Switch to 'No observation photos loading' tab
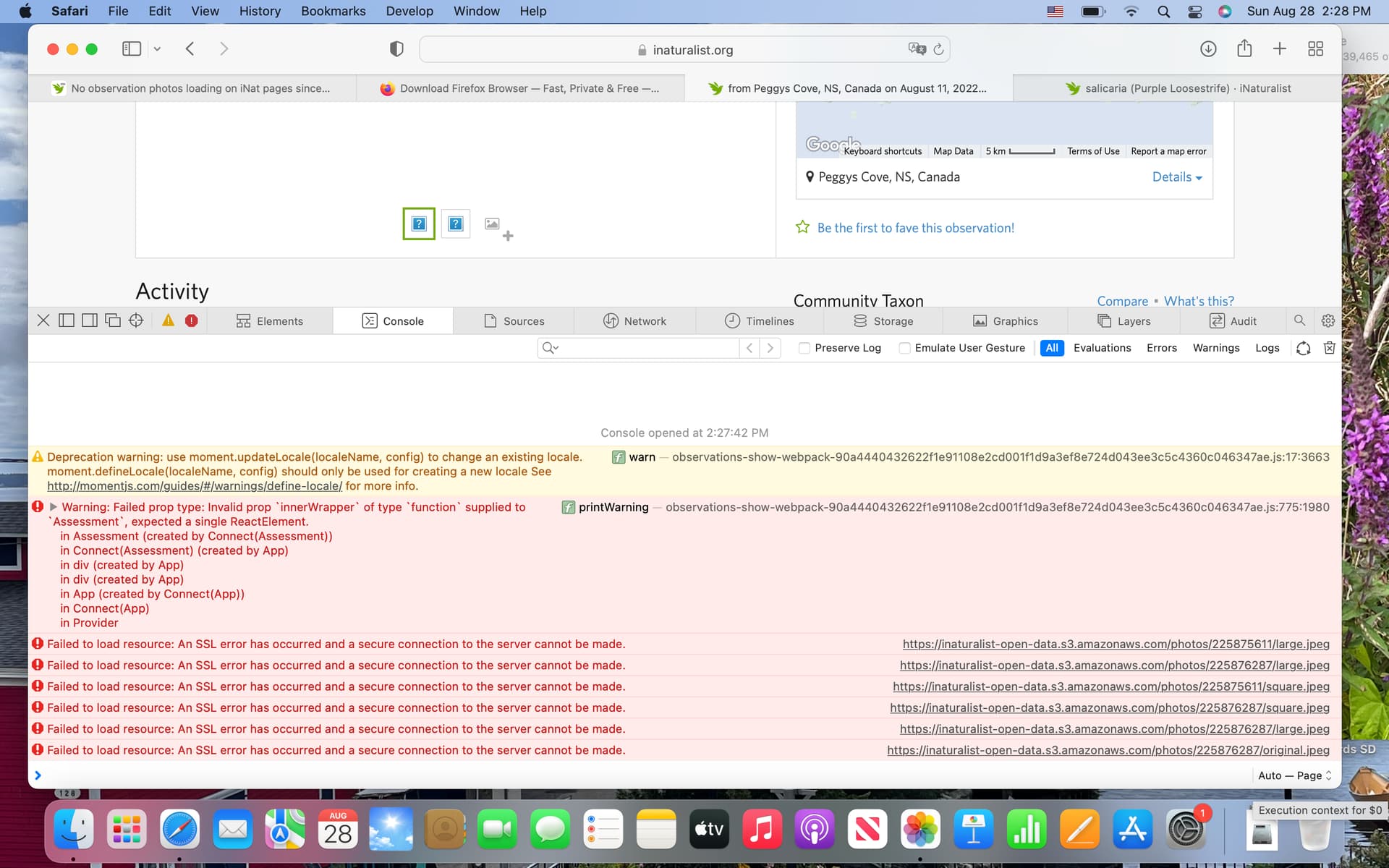Image resolution: width=1389 pixels, height=868 pixels. click(x=192, y=88)
